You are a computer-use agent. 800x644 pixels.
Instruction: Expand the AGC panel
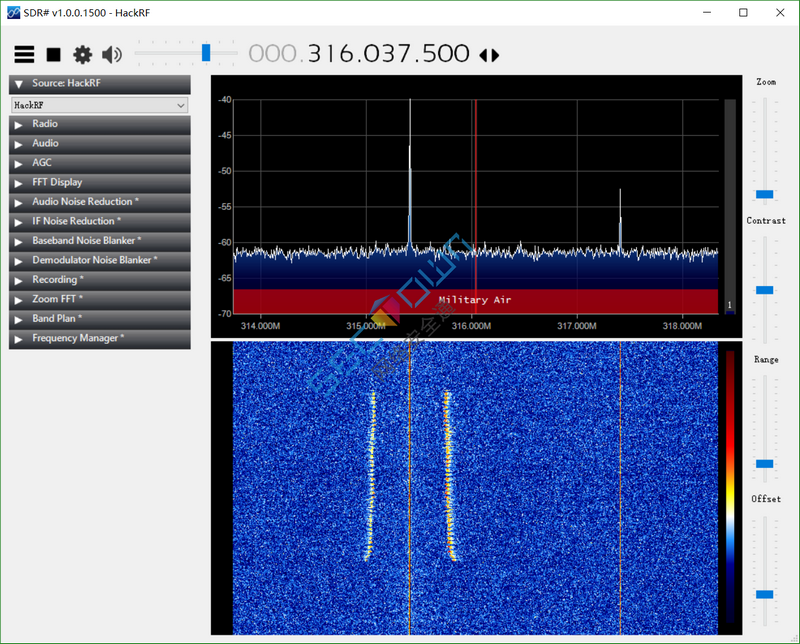coord(100,163)
